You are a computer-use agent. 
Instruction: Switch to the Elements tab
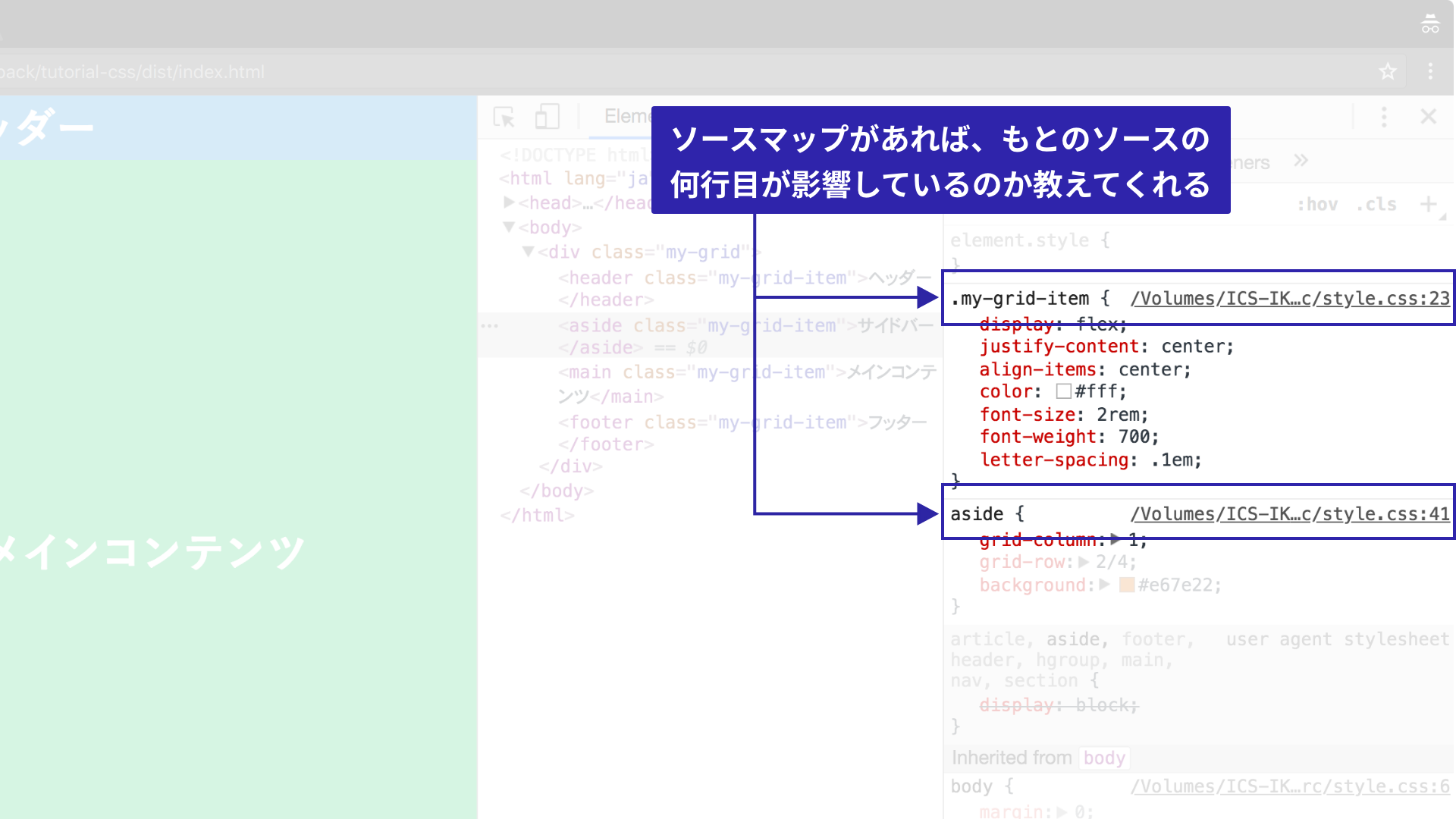point(626,117)
